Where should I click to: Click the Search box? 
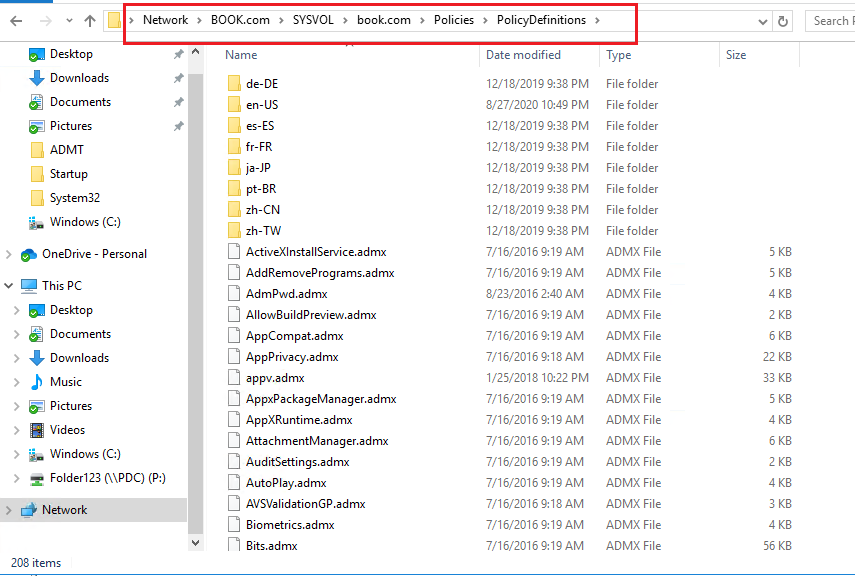pyautogui.click(x=830, y=21)
